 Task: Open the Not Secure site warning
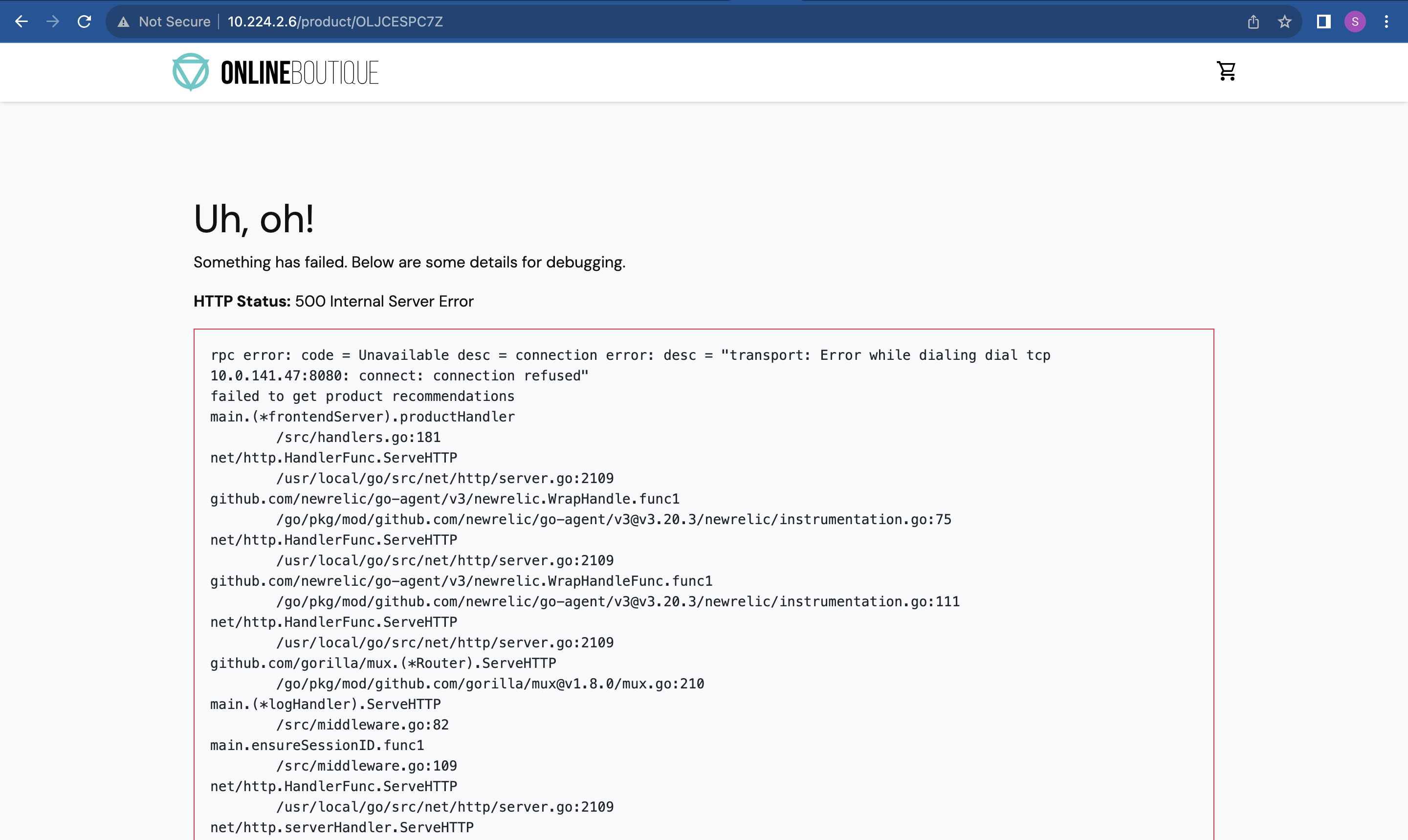click(x=164, y=22)
